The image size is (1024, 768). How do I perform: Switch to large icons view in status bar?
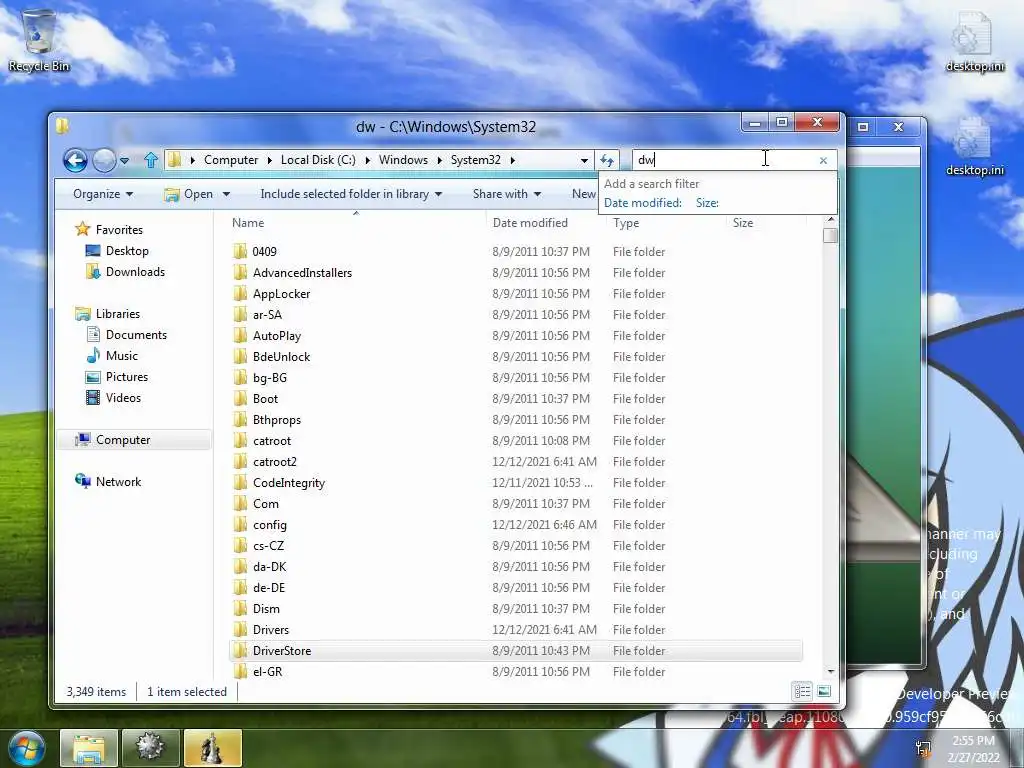pos(824,691)
